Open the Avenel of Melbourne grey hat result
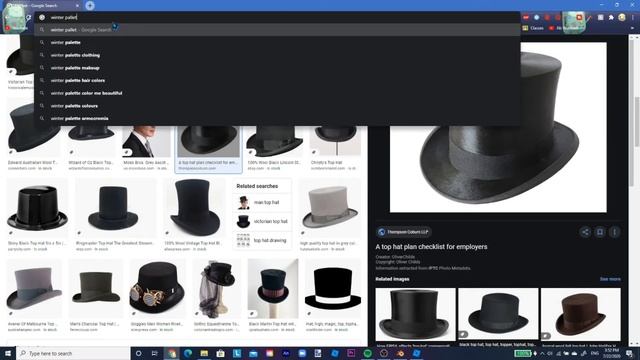640x360 pixels. [x=34, y=289]
